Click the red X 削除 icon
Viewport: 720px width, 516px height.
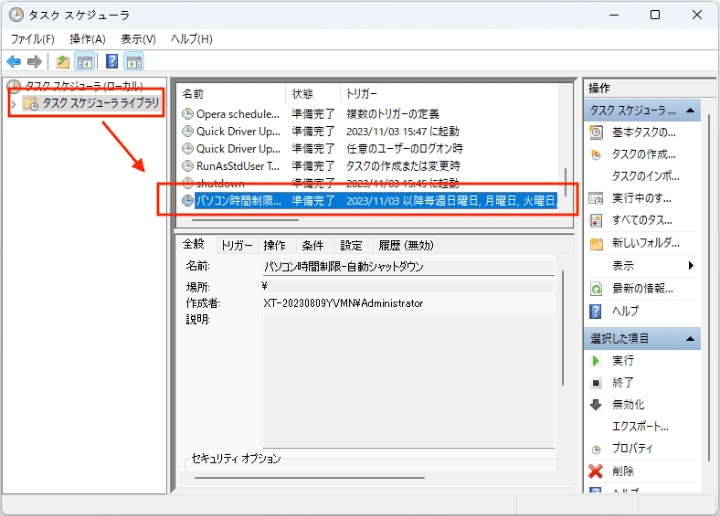point(596,471)
